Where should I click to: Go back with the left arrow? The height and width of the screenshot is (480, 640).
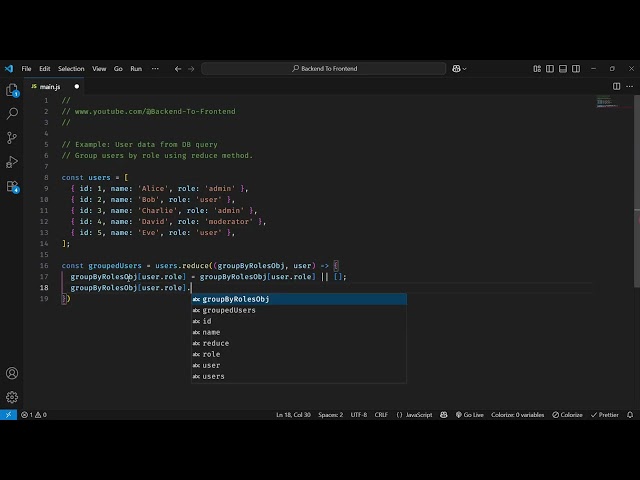pos(178,69)
